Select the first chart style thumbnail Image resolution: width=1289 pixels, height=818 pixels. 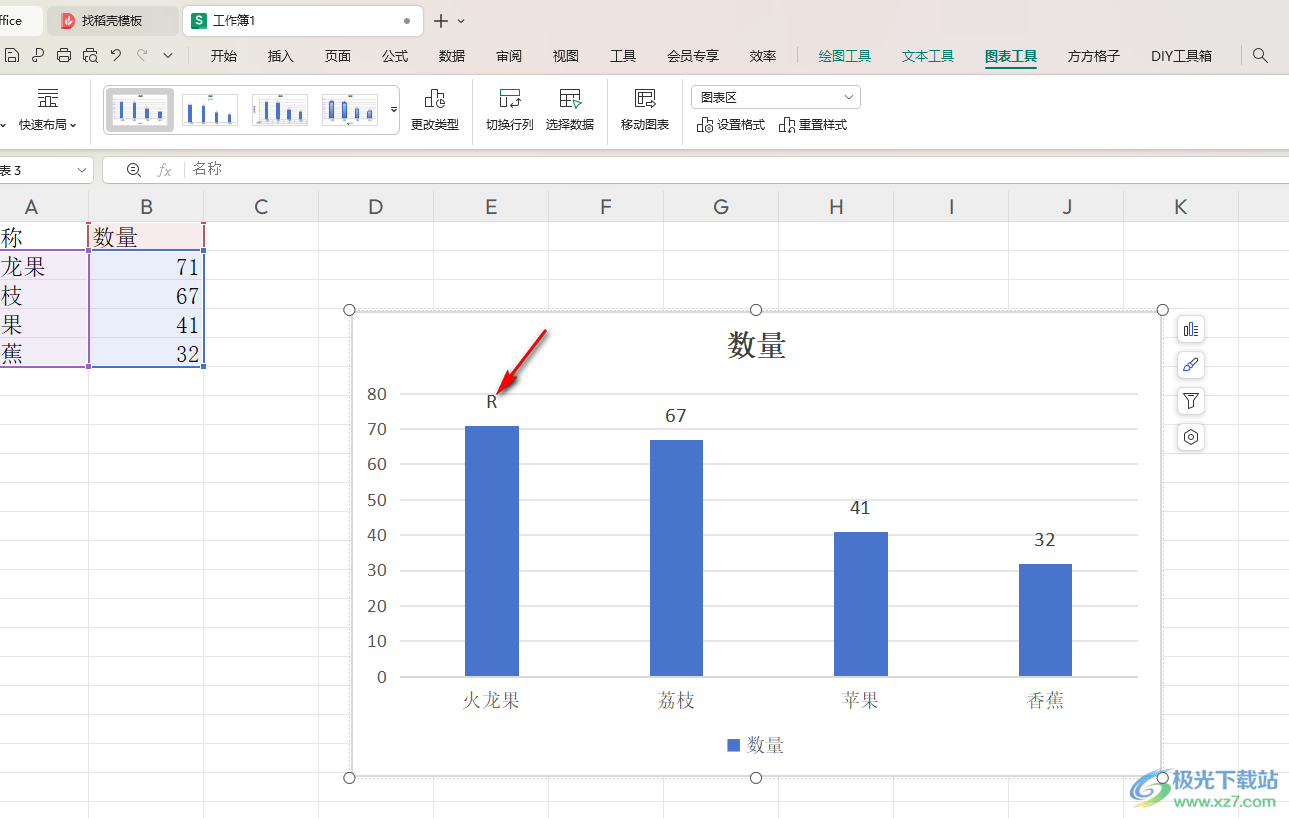point(140,109)
